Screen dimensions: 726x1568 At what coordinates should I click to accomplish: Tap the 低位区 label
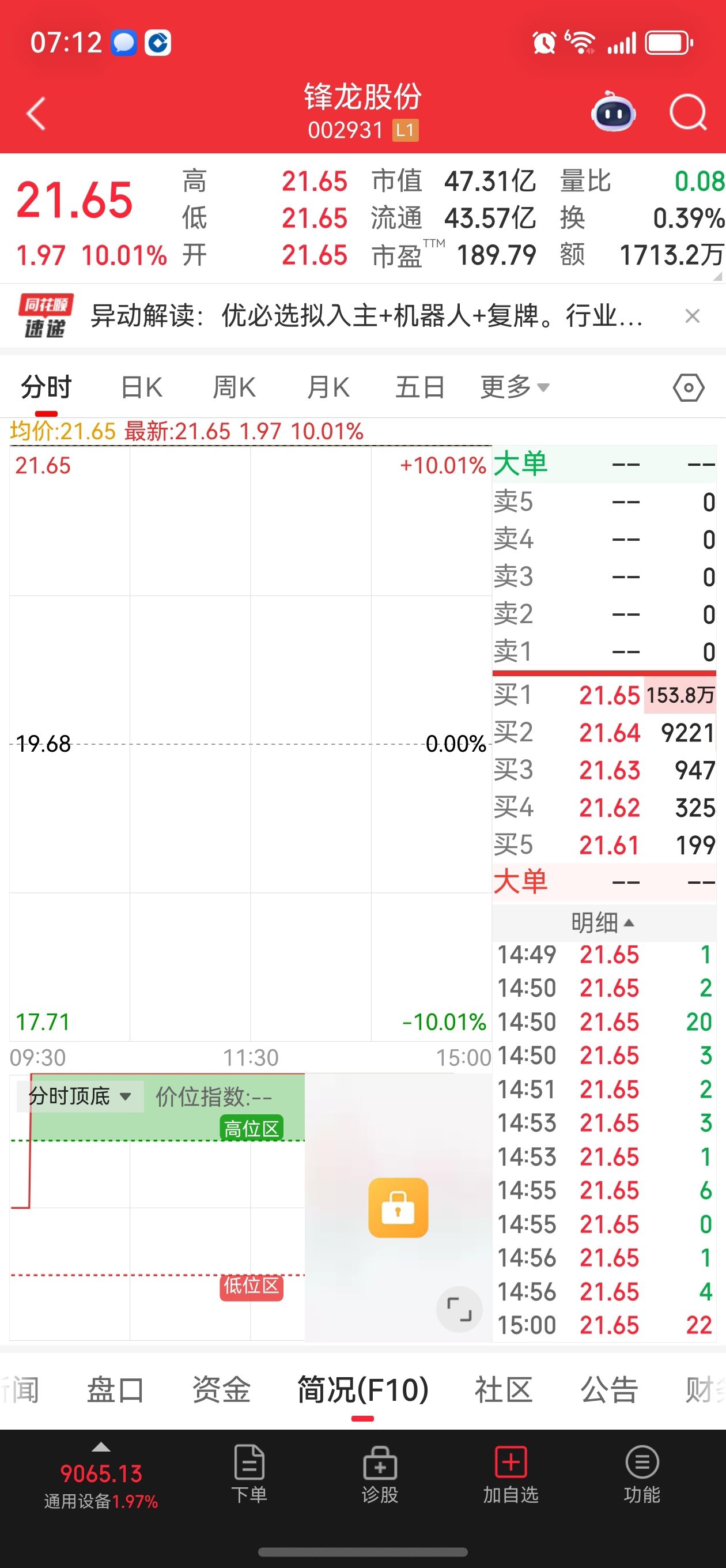pos(251,1285)
